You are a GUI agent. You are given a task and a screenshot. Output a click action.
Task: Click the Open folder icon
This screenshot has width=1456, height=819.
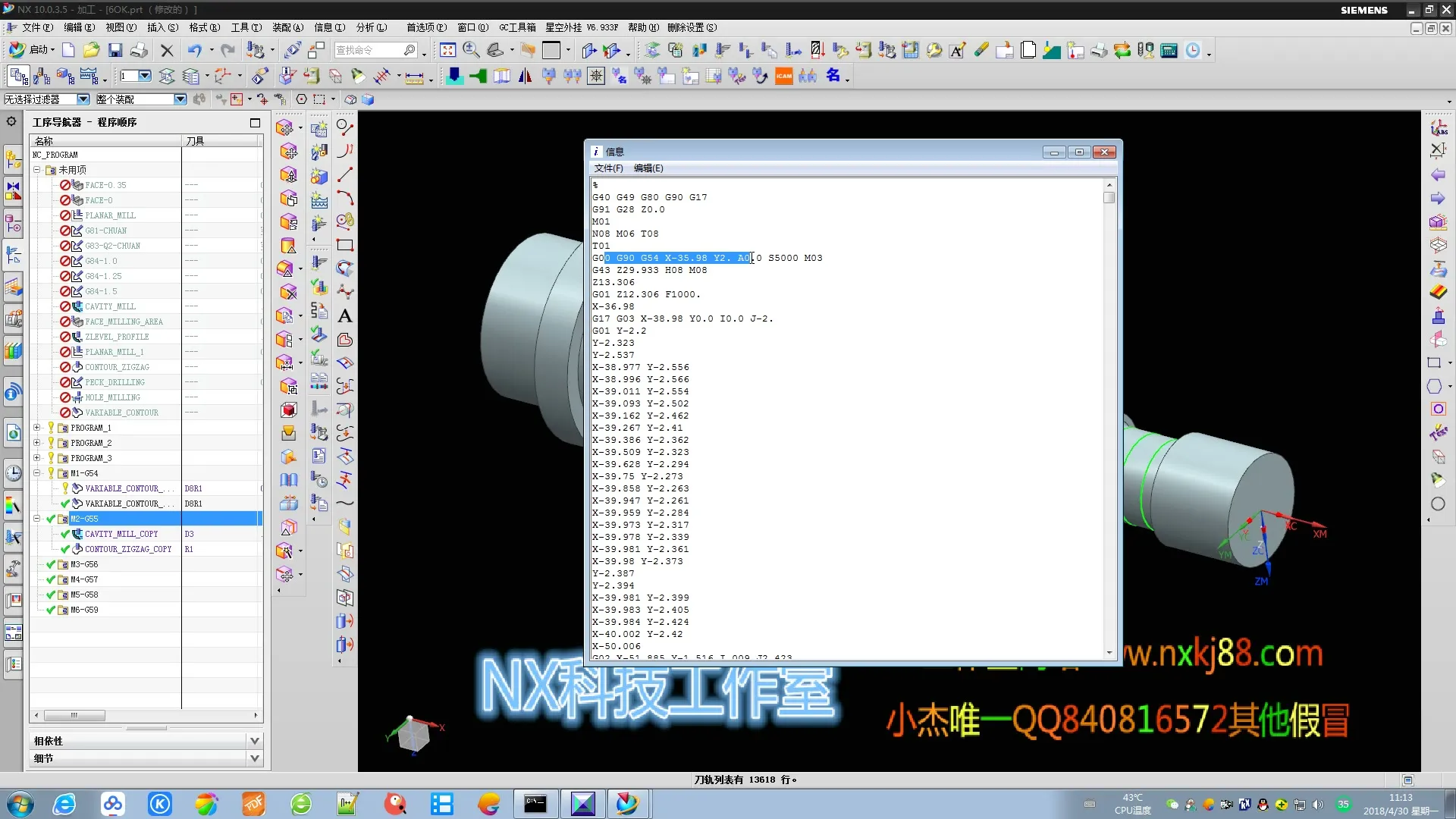click(91, 50)
